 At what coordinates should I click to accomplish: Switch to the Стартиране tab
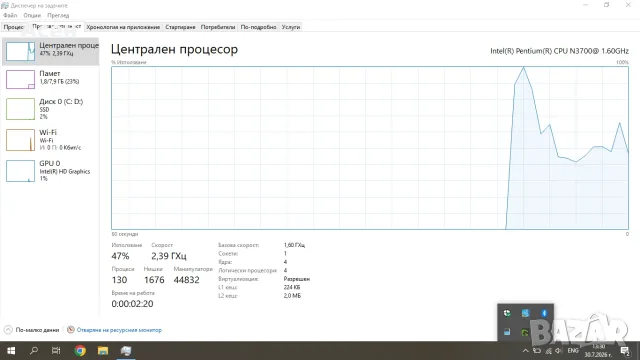tap(180, 27)
